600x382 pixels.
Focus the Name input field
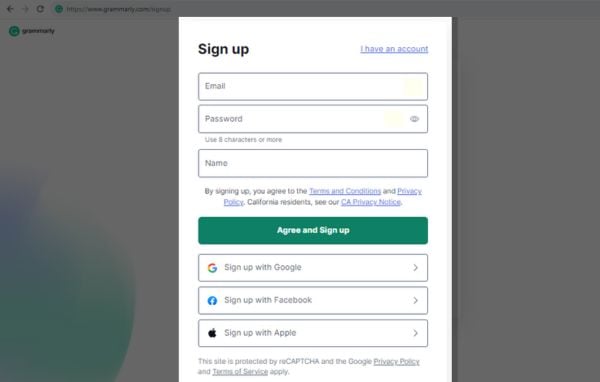313,163
